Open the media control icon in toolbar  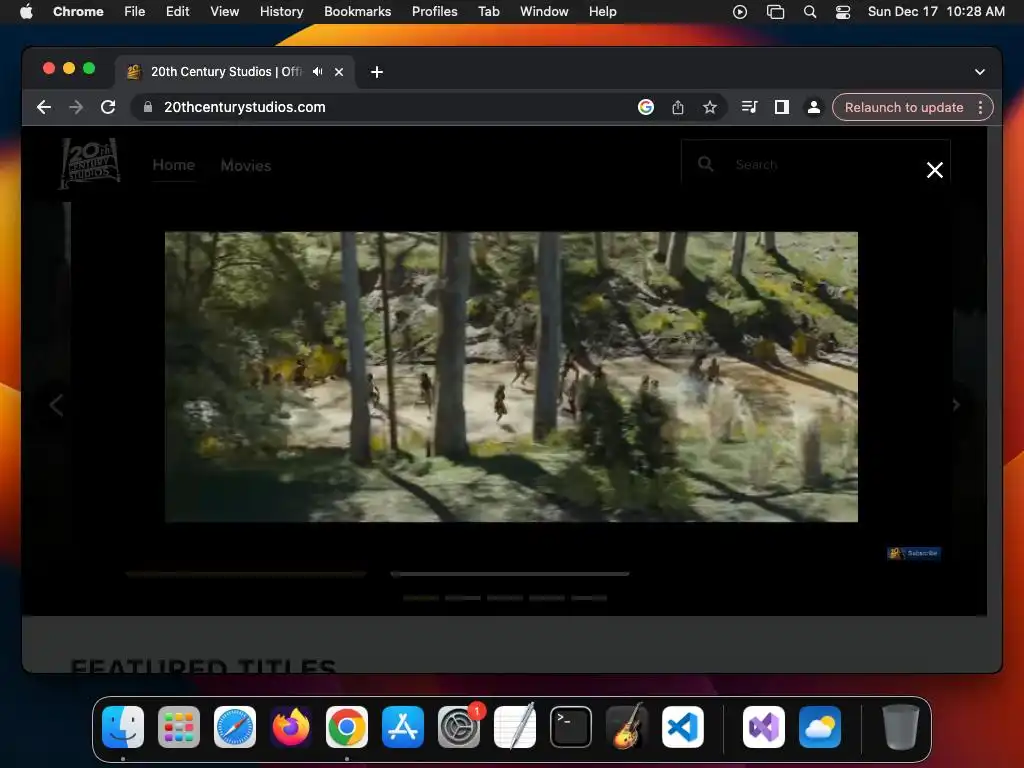(750, 107)
